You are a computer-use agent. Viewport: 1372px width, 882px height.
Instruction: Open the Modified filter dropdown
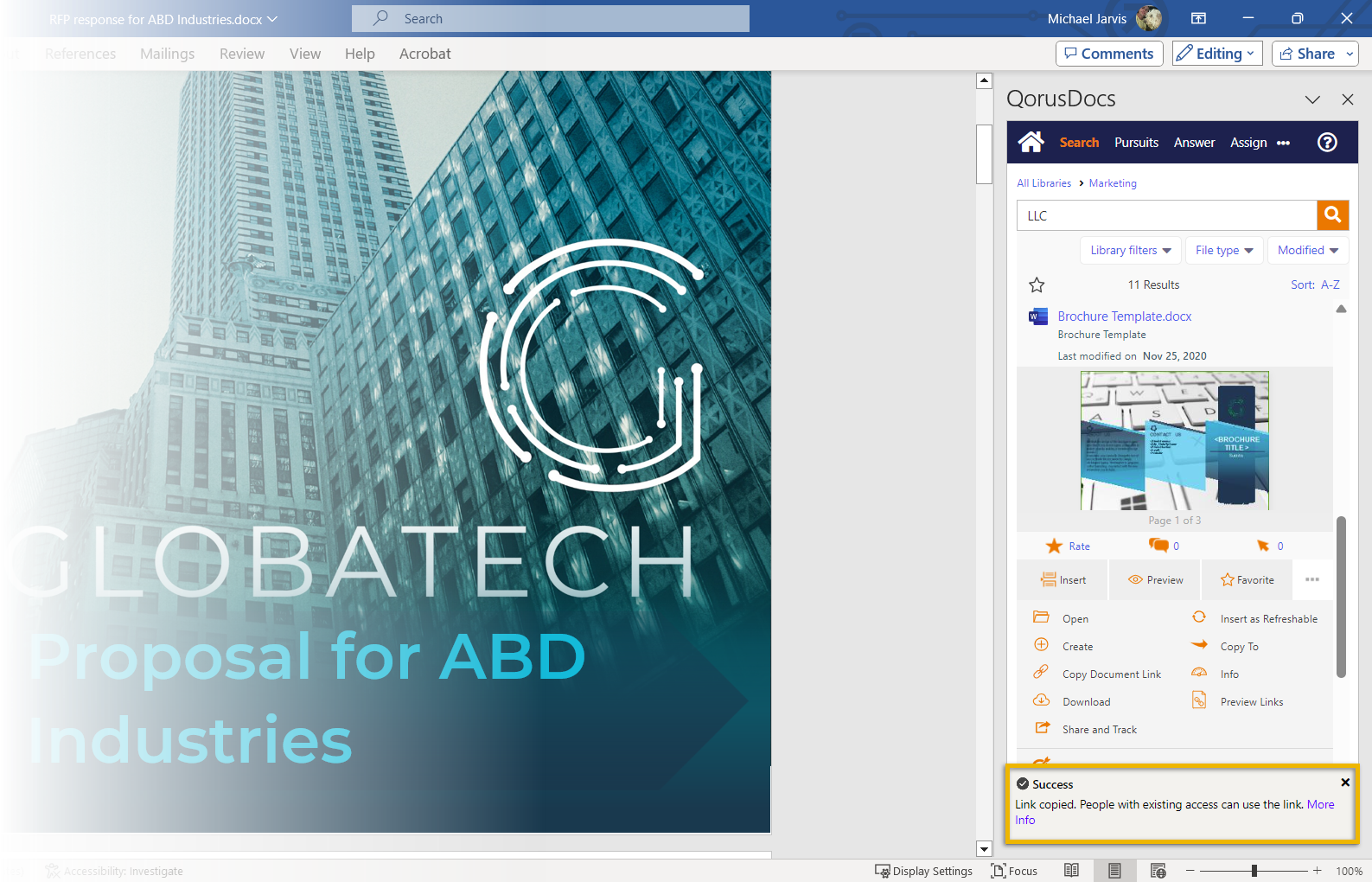coord(1308,250)
